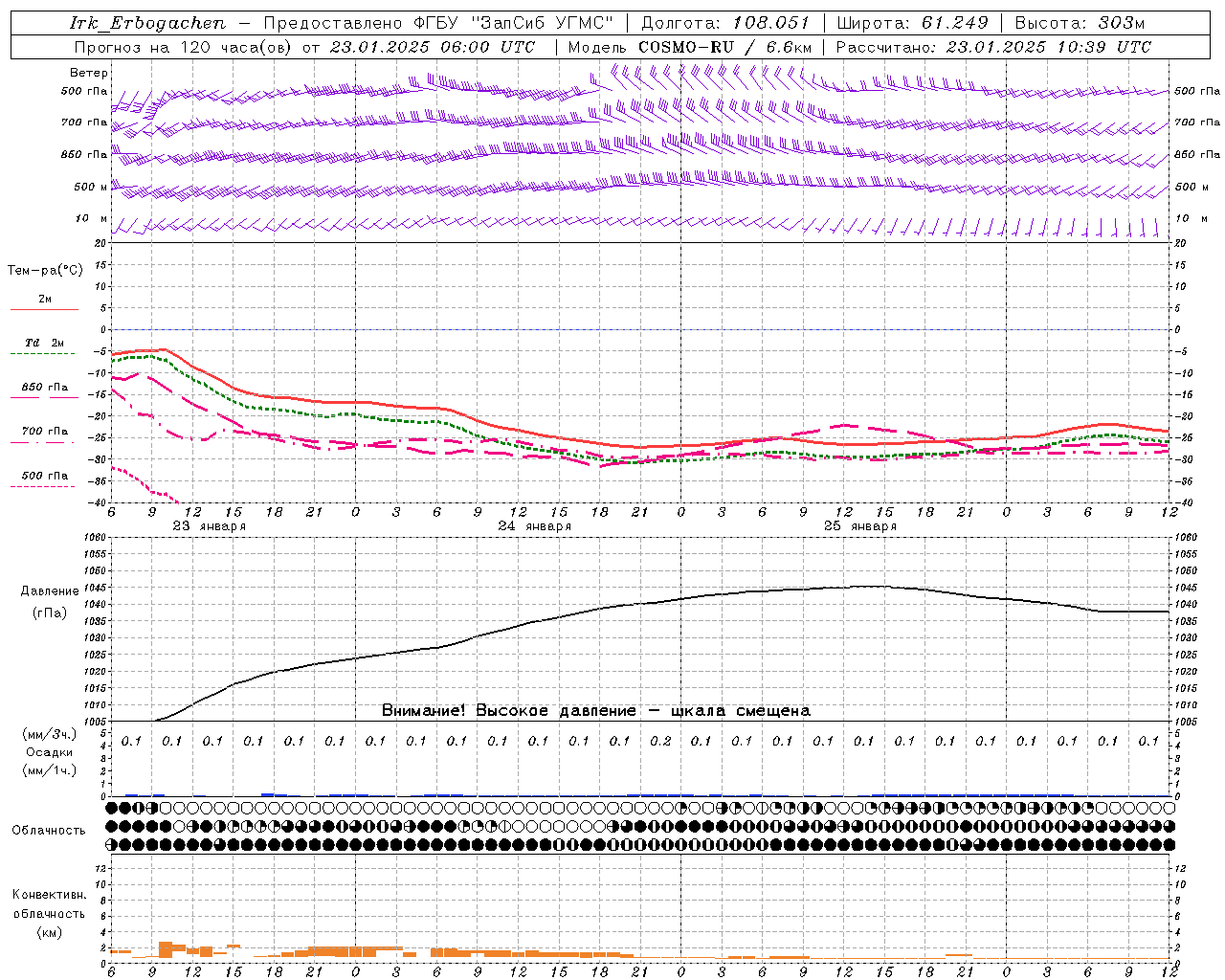Click the 0.2 precipitation value
This screenshot has width=1225, height=980.
pos(660,741)
